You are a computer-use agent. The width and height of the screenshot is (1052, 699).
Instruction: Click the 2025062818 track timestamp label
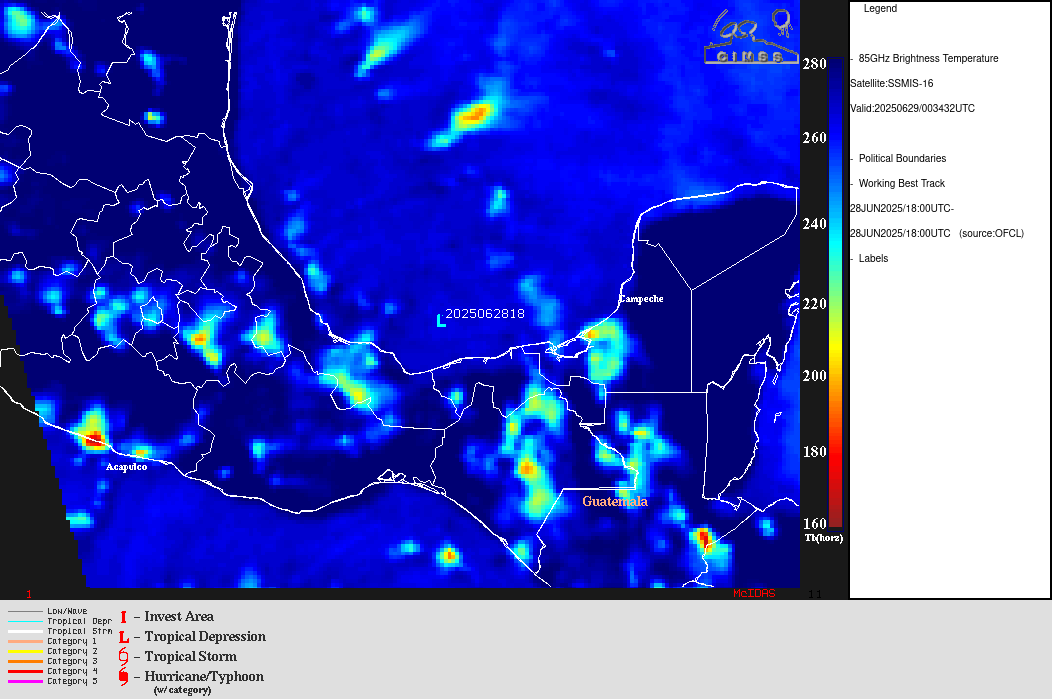pyautogui.click(x=485, y=313)
